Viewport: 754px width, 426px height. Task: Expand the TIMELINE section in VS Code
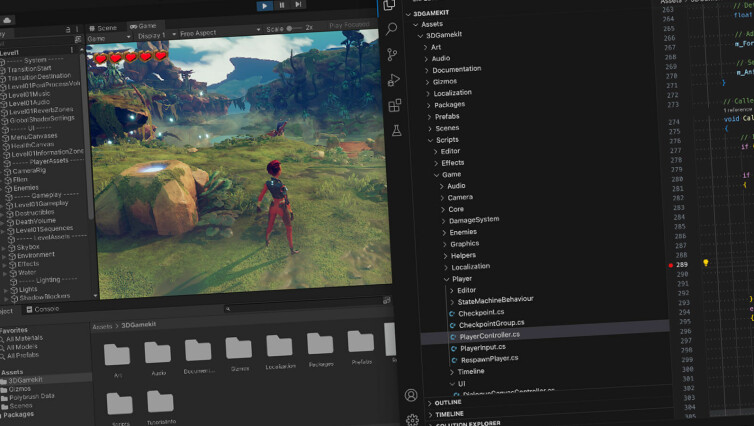[430, 415]
